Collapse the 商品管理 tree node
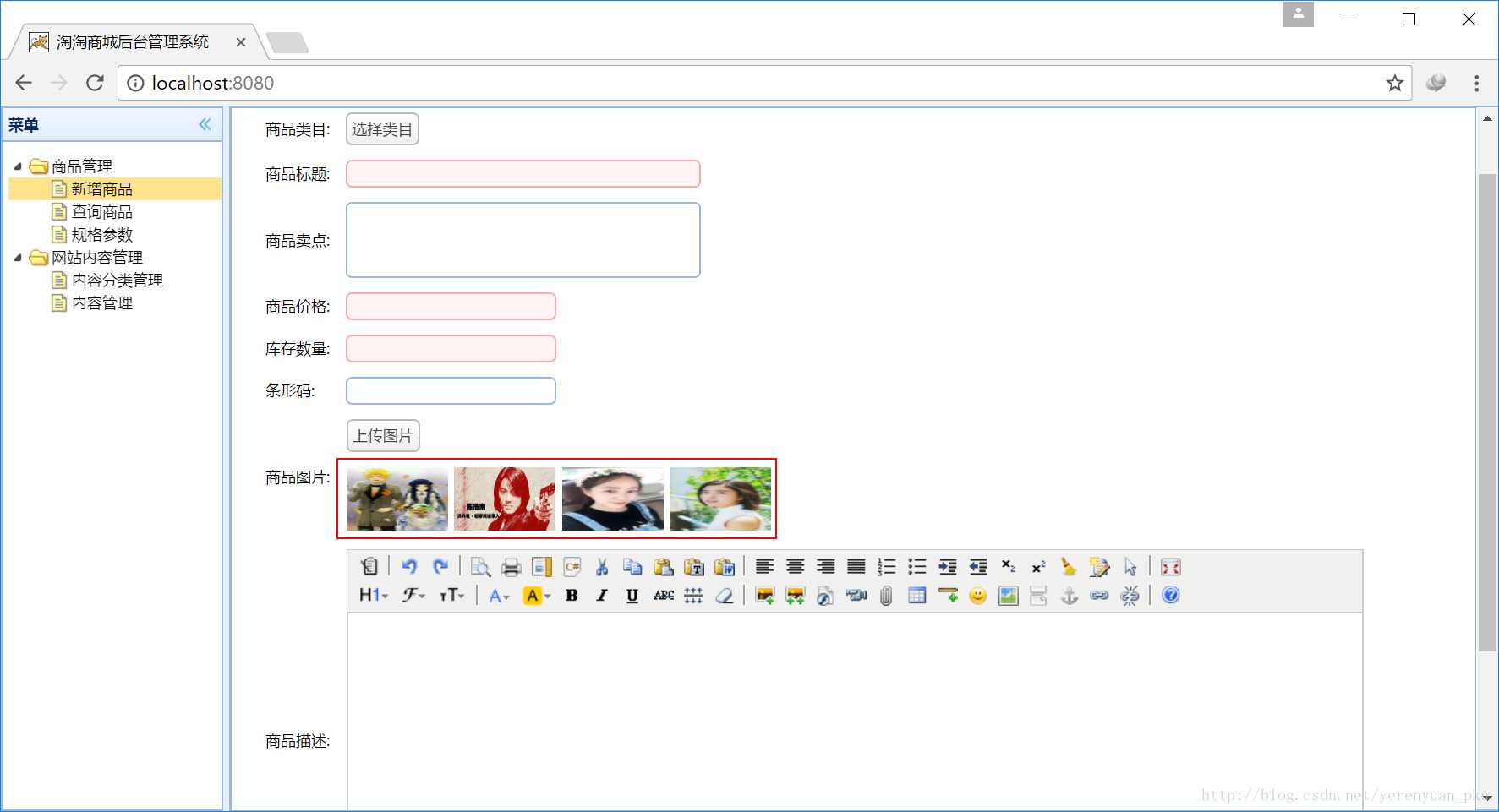 pos(18,166)
